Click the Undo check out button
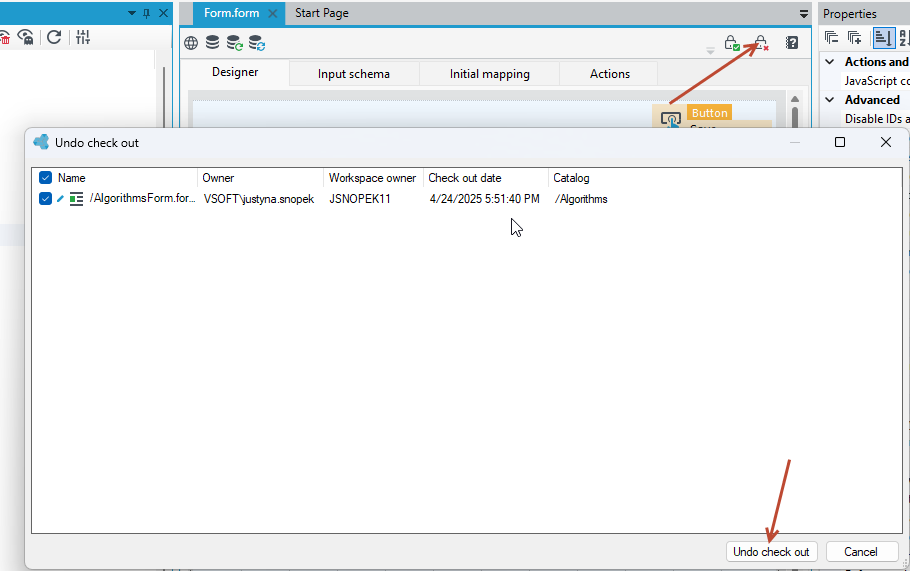910x571 pixels. point(771,552)
